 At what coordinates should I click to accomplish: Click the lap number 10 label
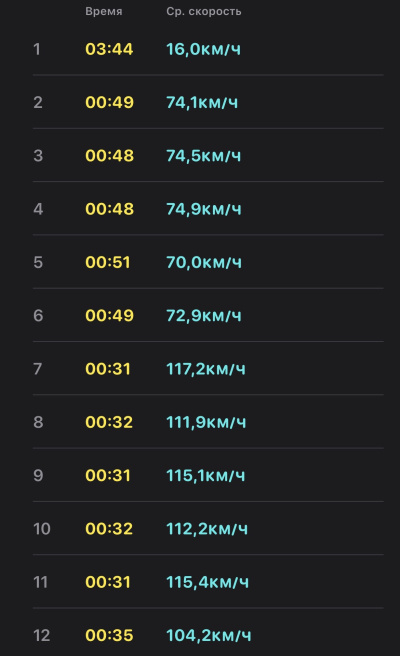click(42, 528)
